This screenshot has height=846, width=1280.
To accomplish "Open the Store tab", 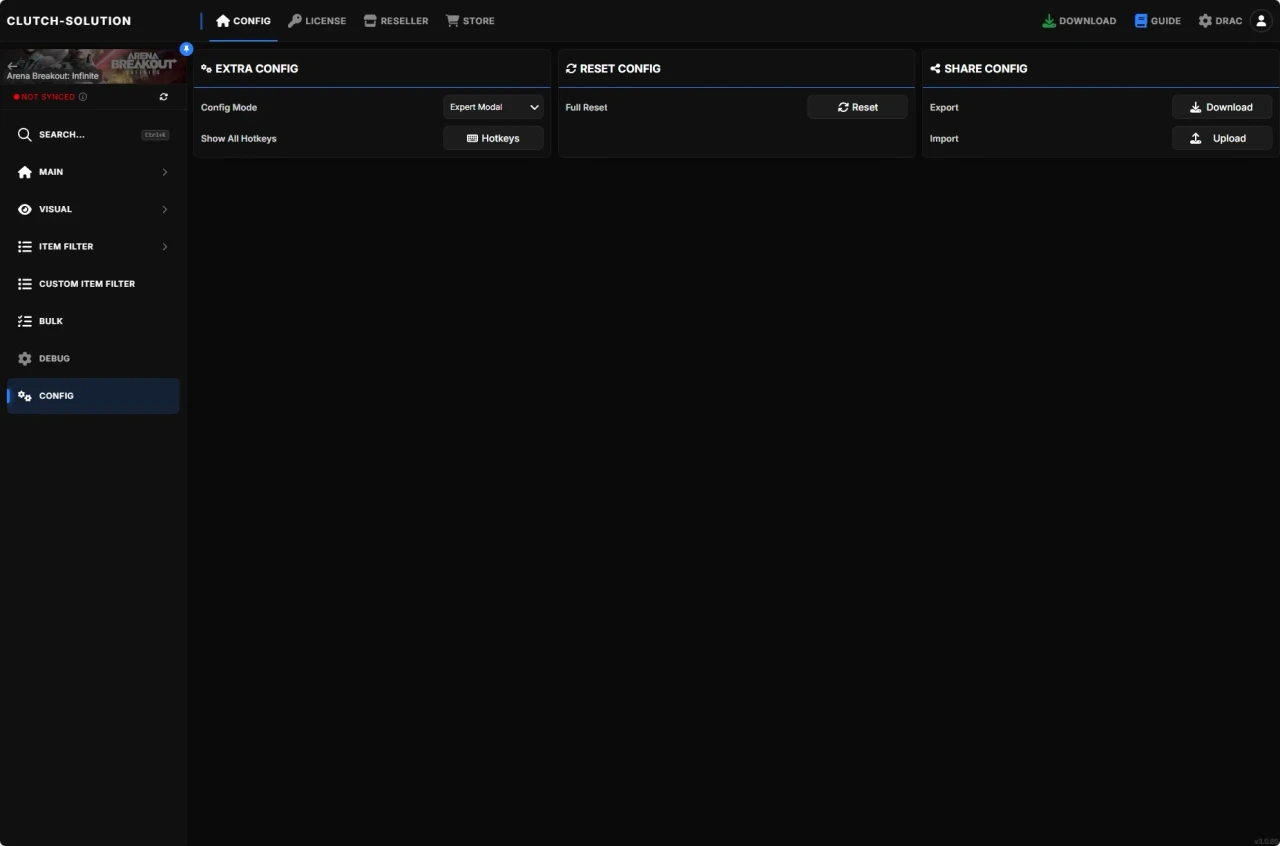I will click(470, 20).
